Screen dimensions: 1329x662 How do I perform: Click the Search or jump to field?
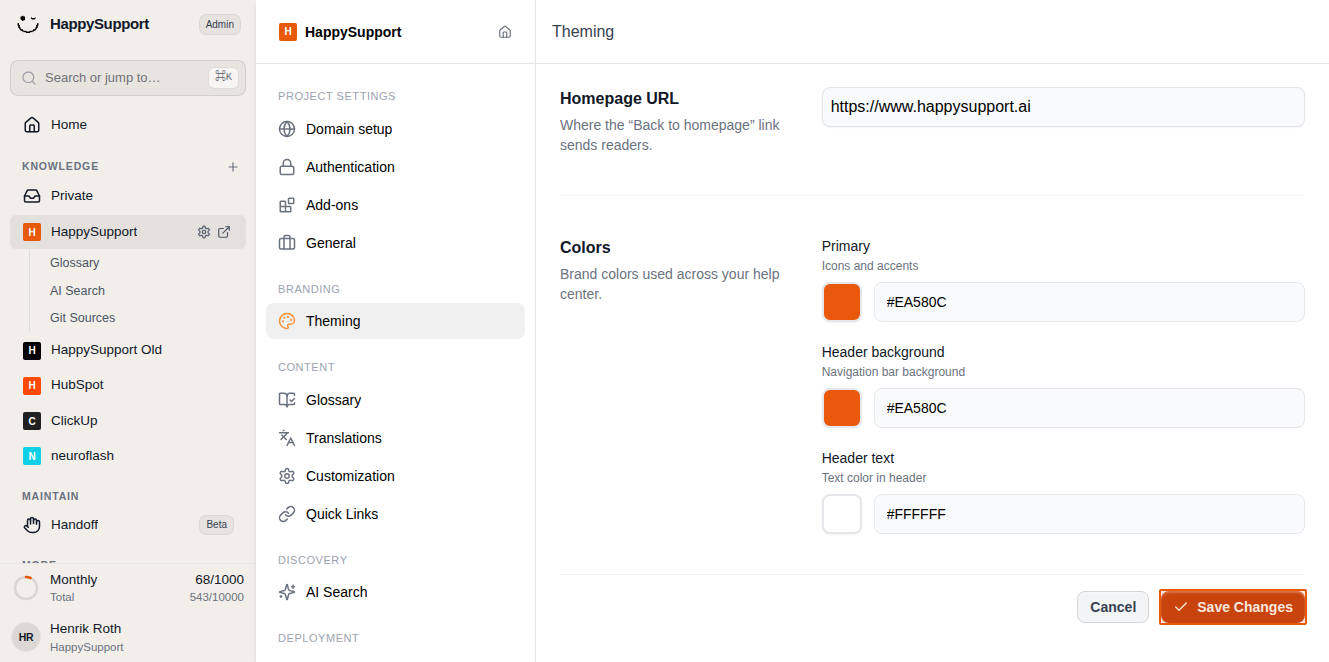[128, 78]
